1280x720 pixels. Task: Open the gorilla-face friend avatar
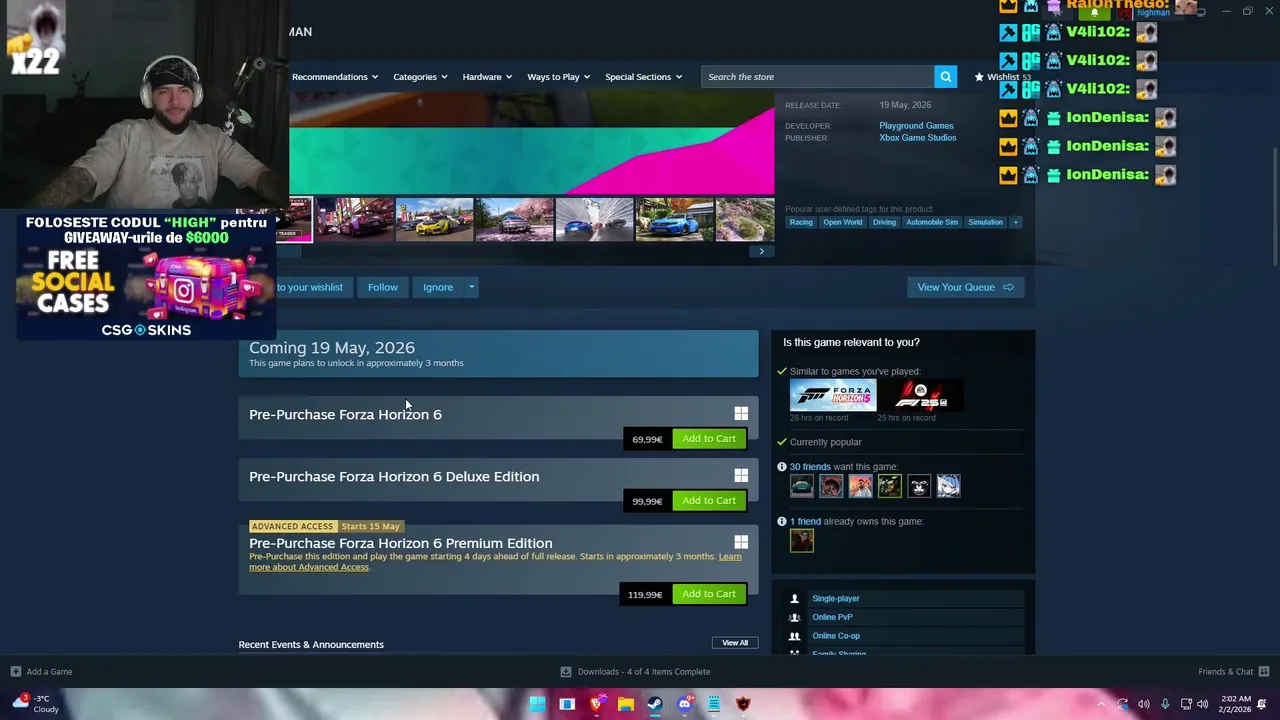point(919,486)
